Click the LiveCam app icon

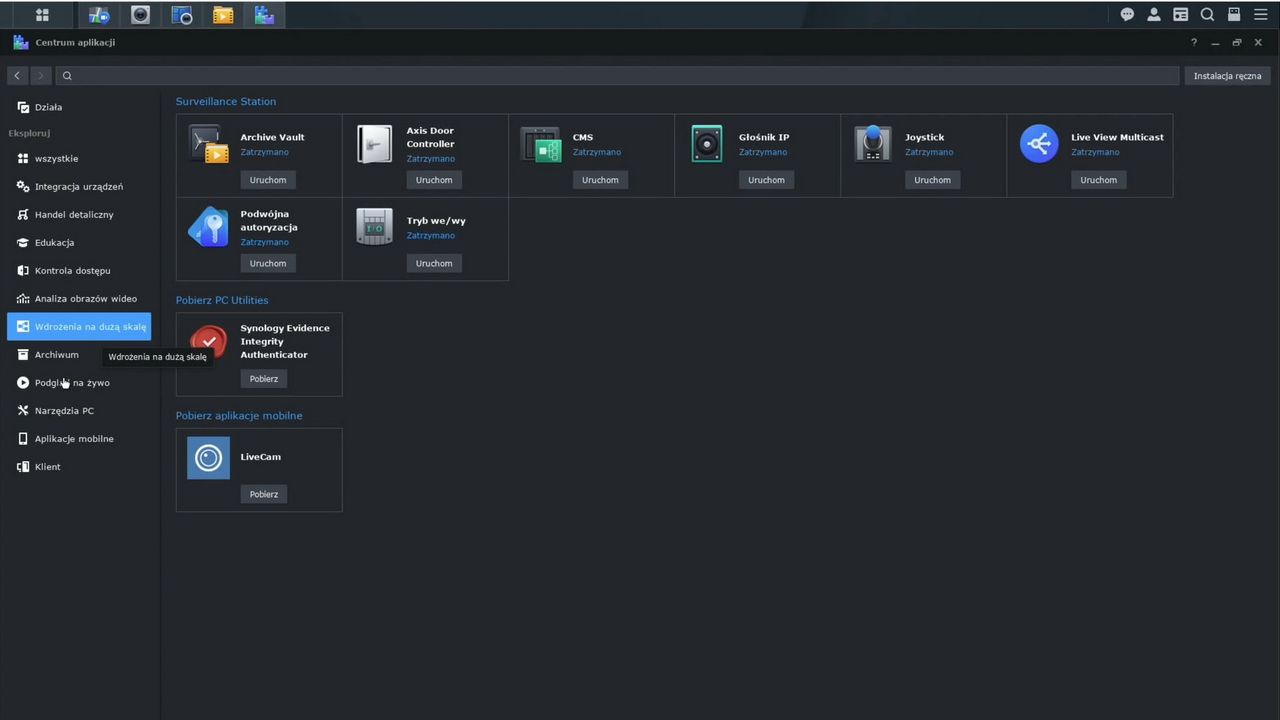208,458
